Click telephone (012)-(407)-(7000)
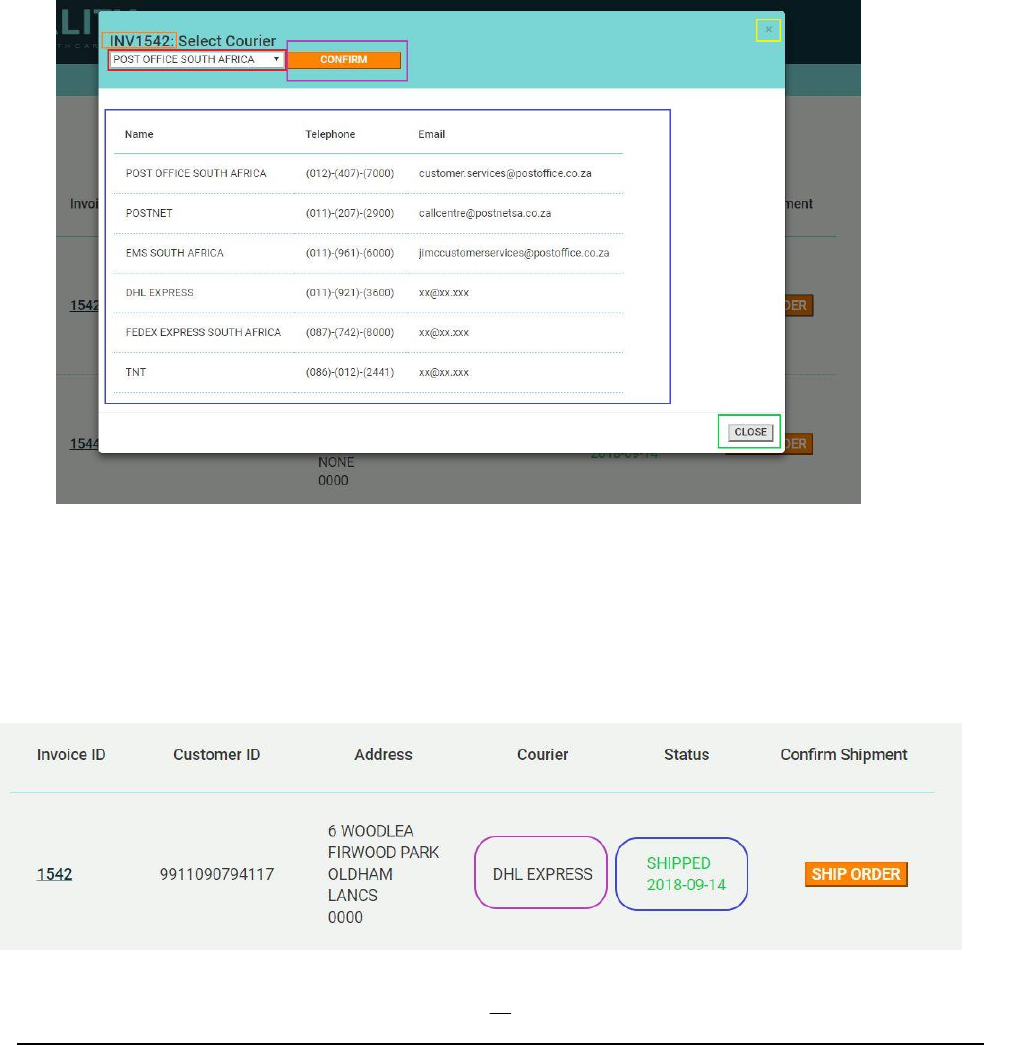1015x1045 pixels. point(350,173)
